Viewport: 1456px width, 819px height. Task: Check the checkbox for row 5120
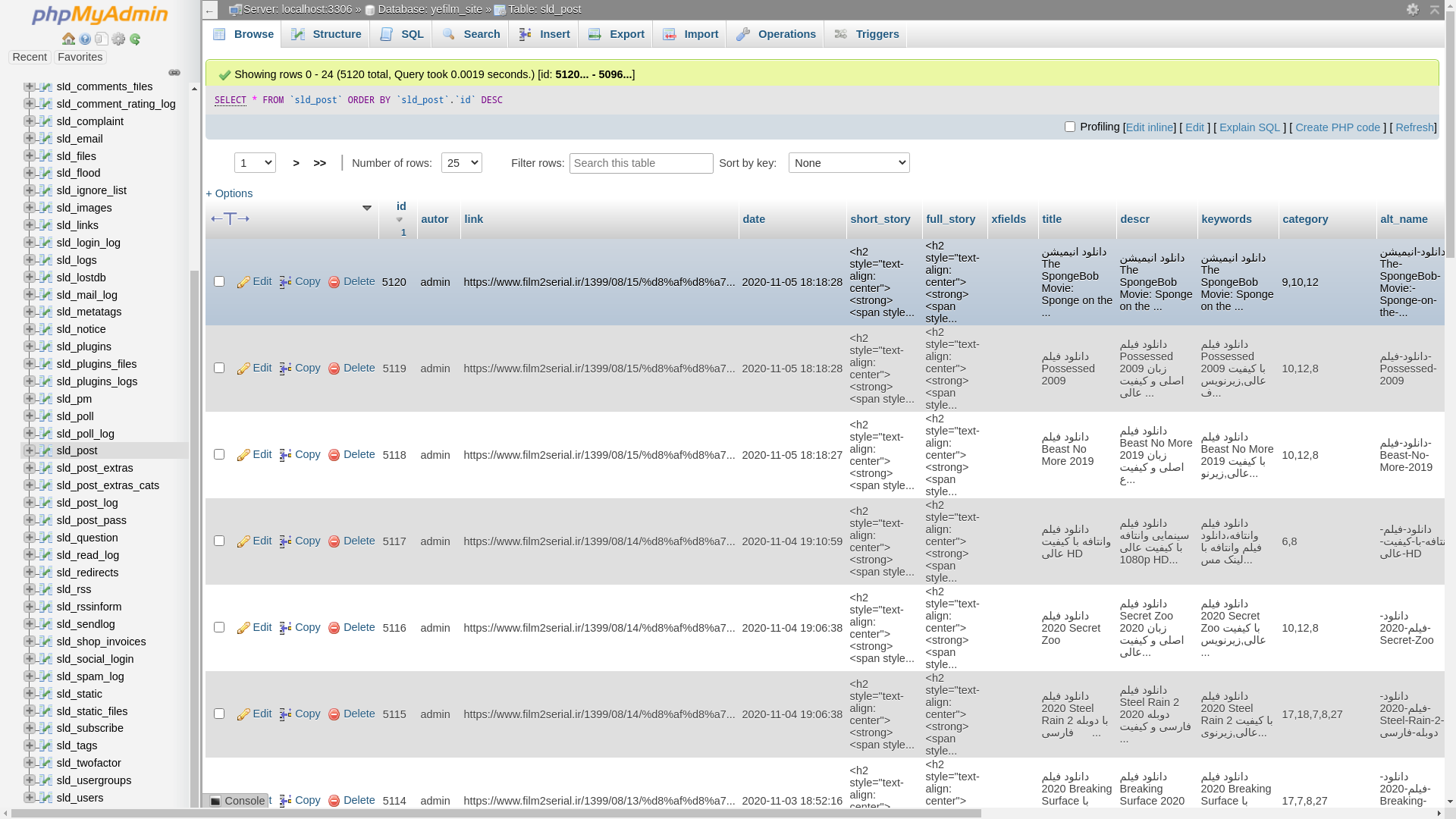219,282
